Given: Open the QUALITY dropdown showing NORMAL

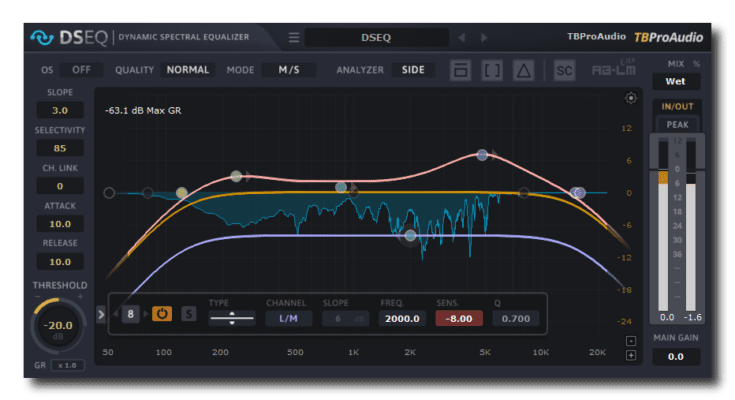Looking at the screenshot, I should [188, 70].
